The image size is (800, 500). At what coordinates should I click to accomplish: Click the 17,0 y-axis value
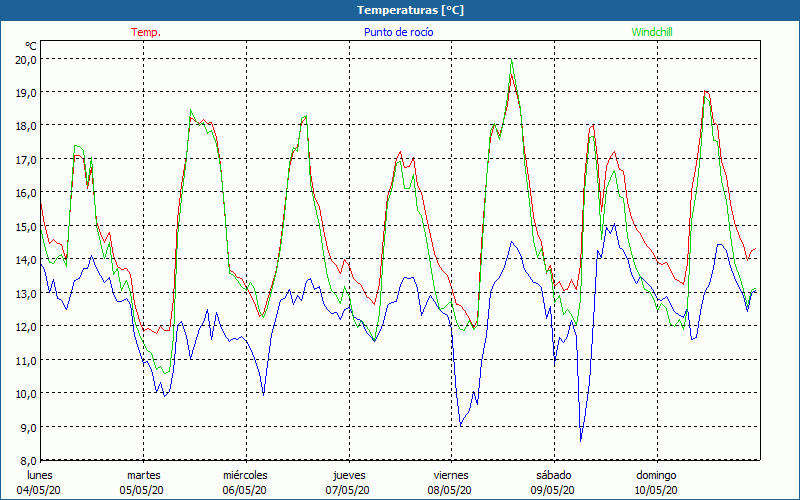coord(27,160)
